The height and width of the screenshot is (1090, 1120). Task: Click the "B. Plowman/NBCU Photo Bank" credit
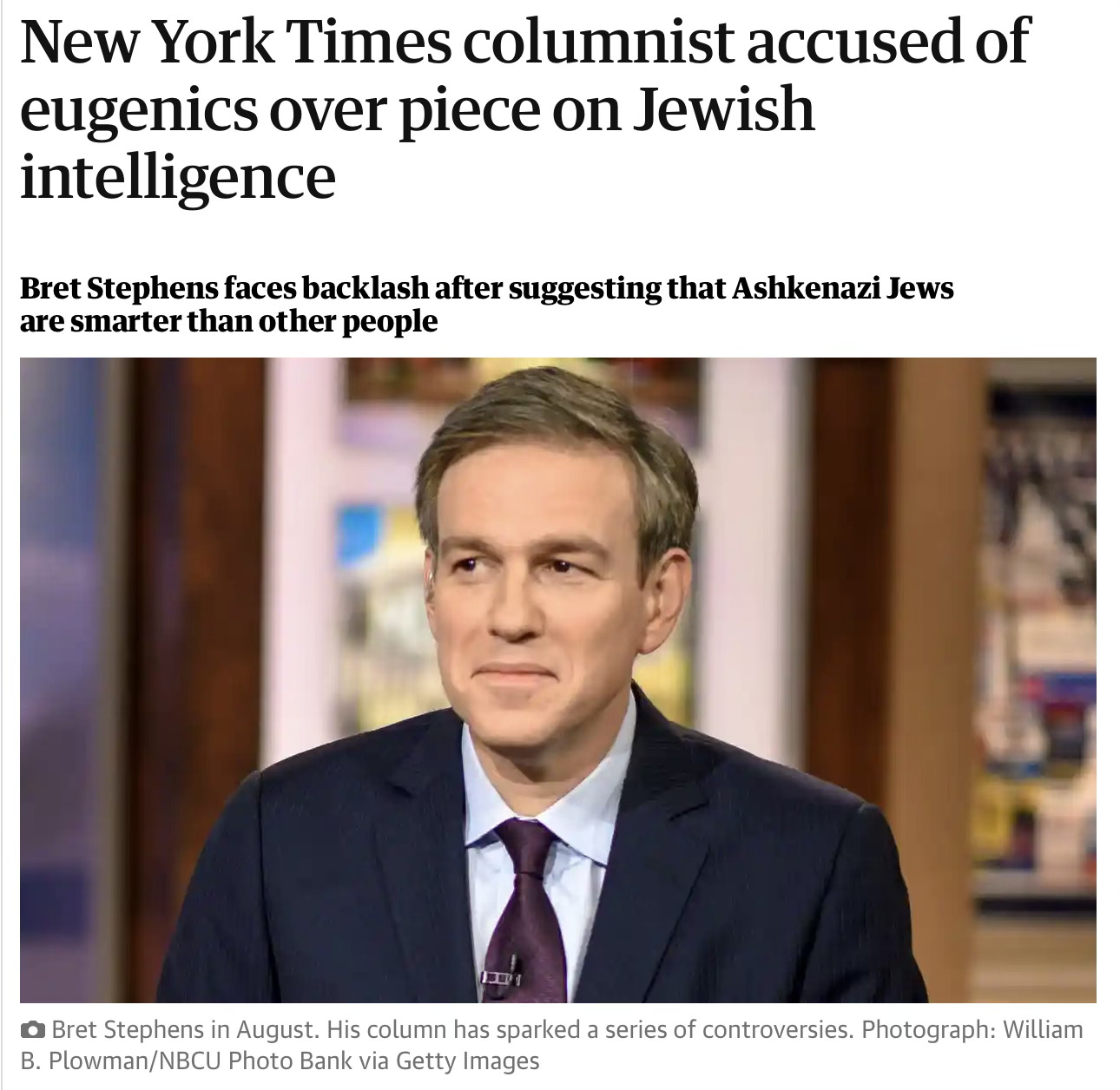click(x=185, y=1060)
